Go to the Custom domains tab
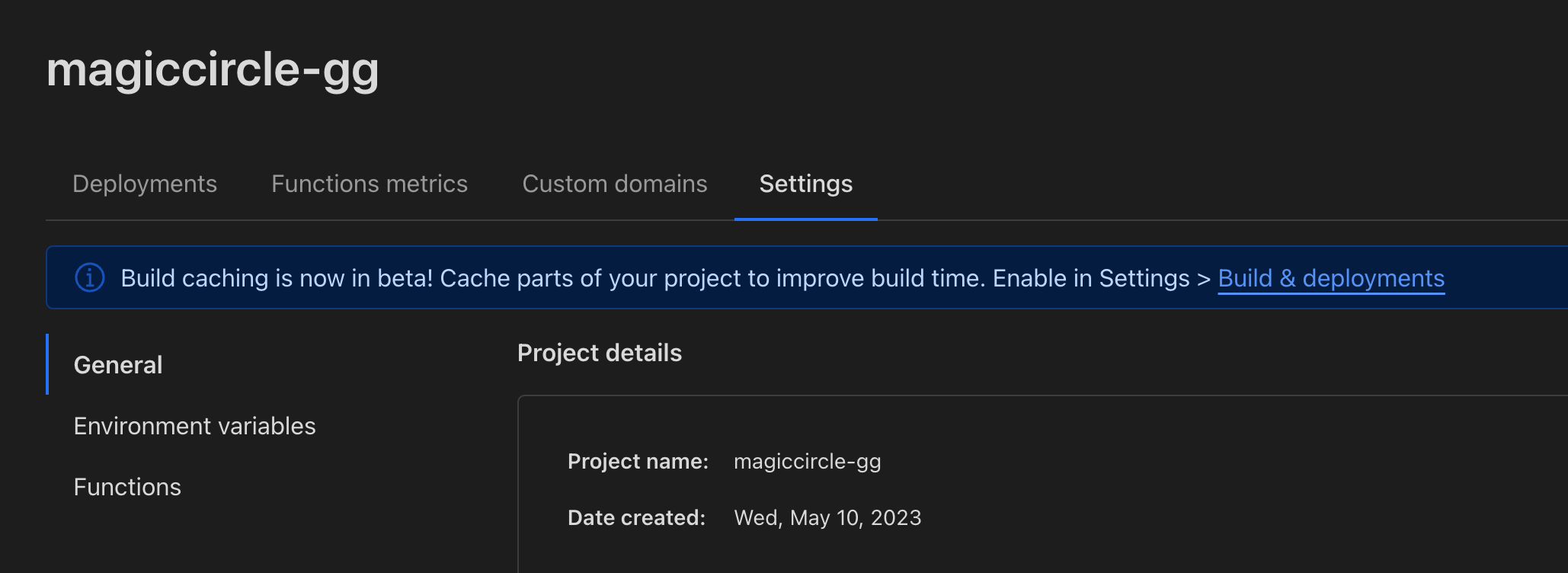 point(615,184)
